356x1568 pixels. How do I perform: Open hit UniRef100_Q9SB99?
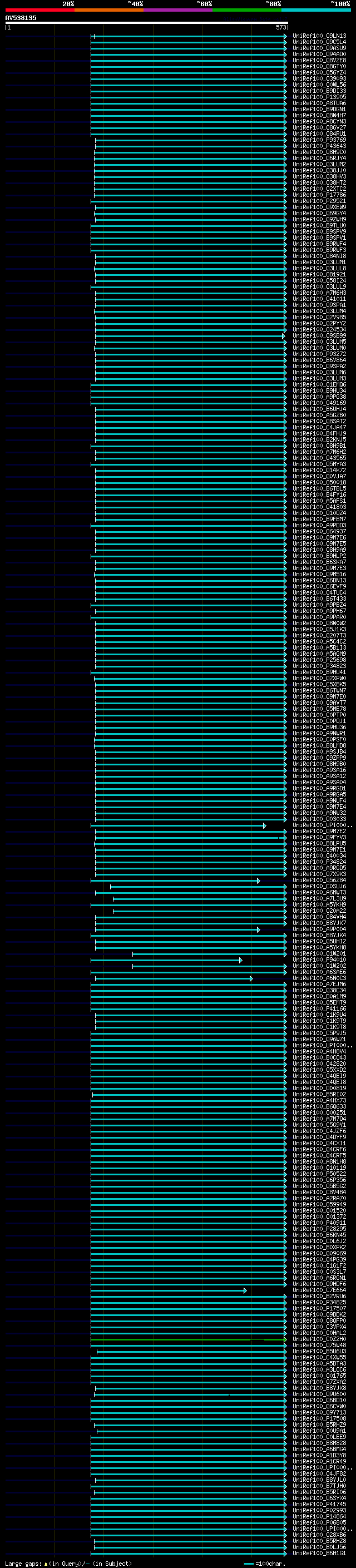pos(319,335)
